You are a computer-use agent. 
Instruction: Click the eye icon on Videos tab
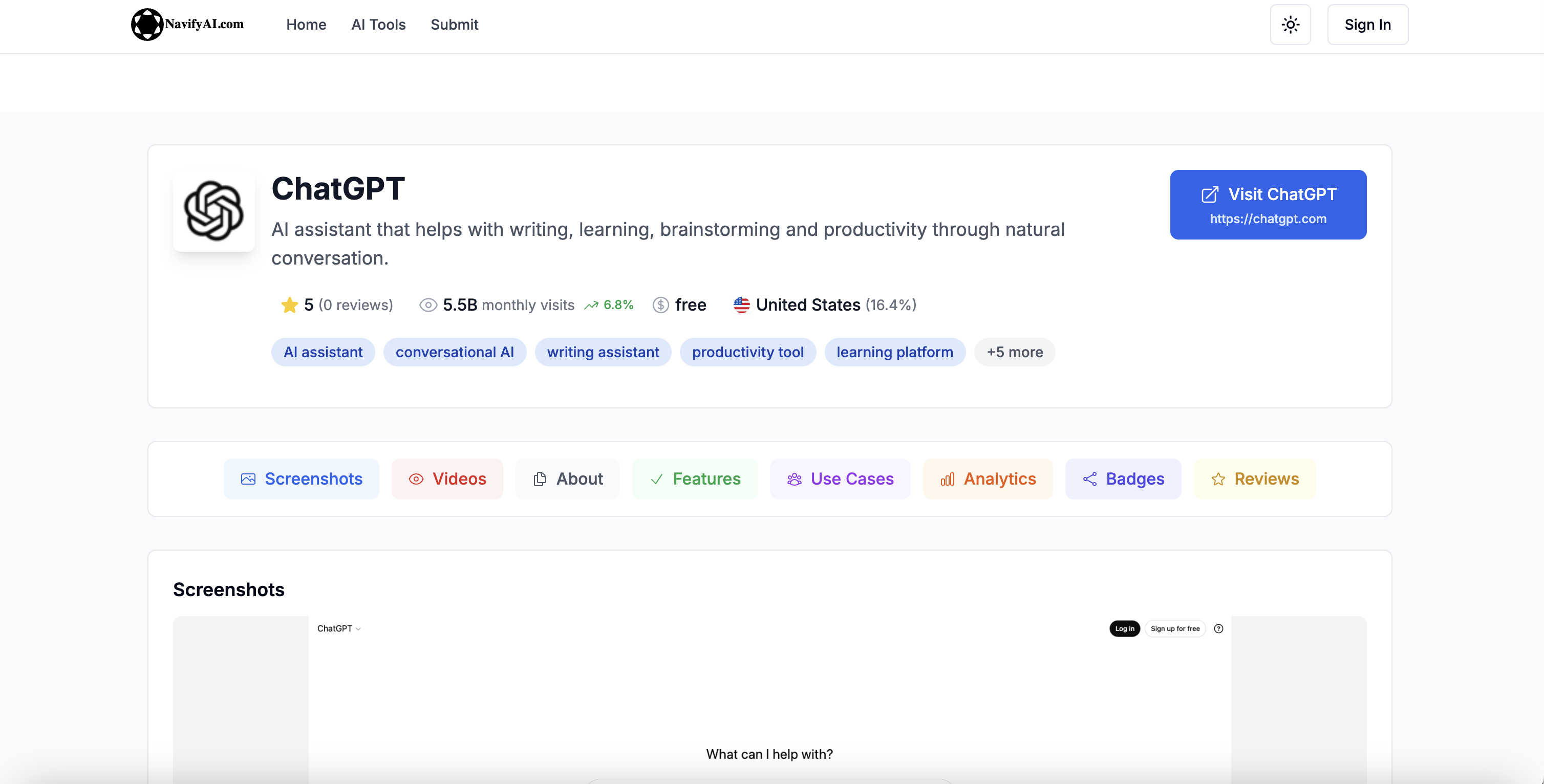416,479
